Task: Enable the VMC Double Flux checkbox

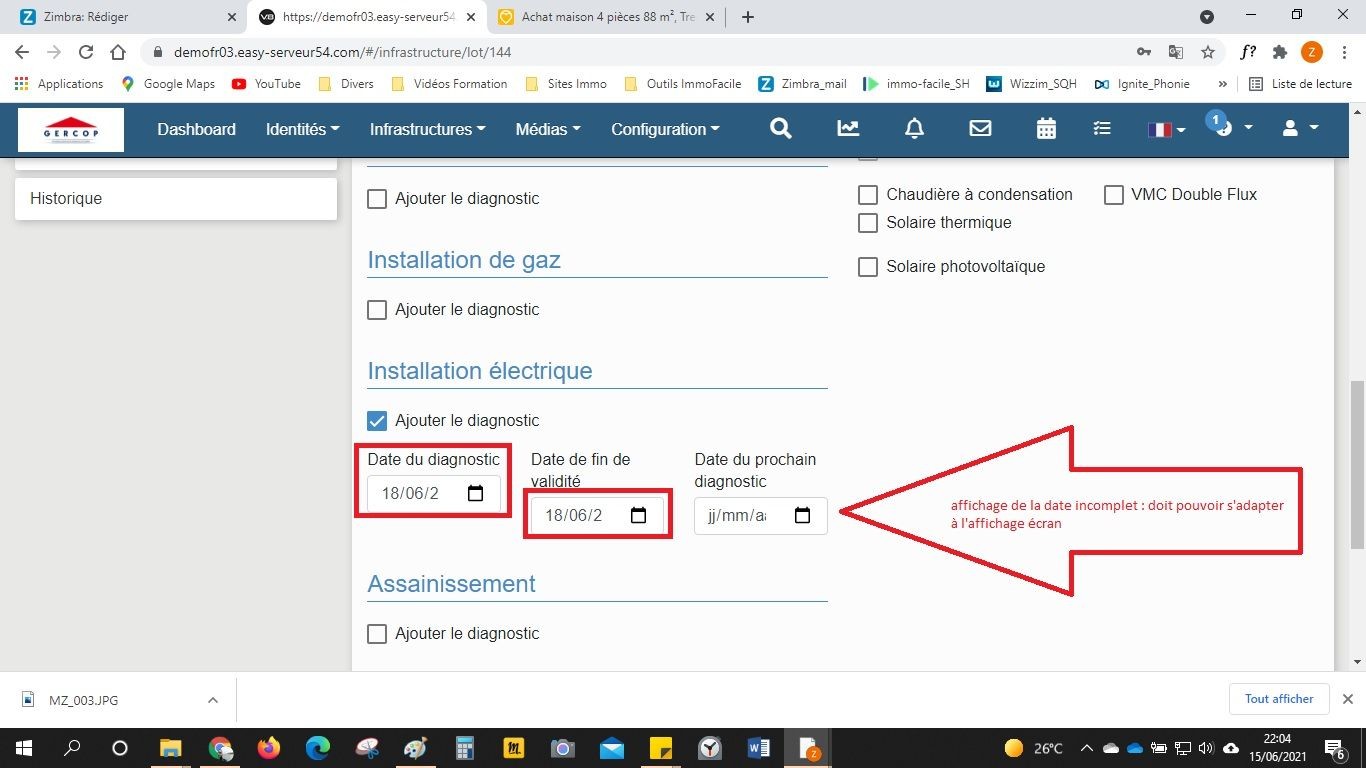Action: click(1113, 195)
